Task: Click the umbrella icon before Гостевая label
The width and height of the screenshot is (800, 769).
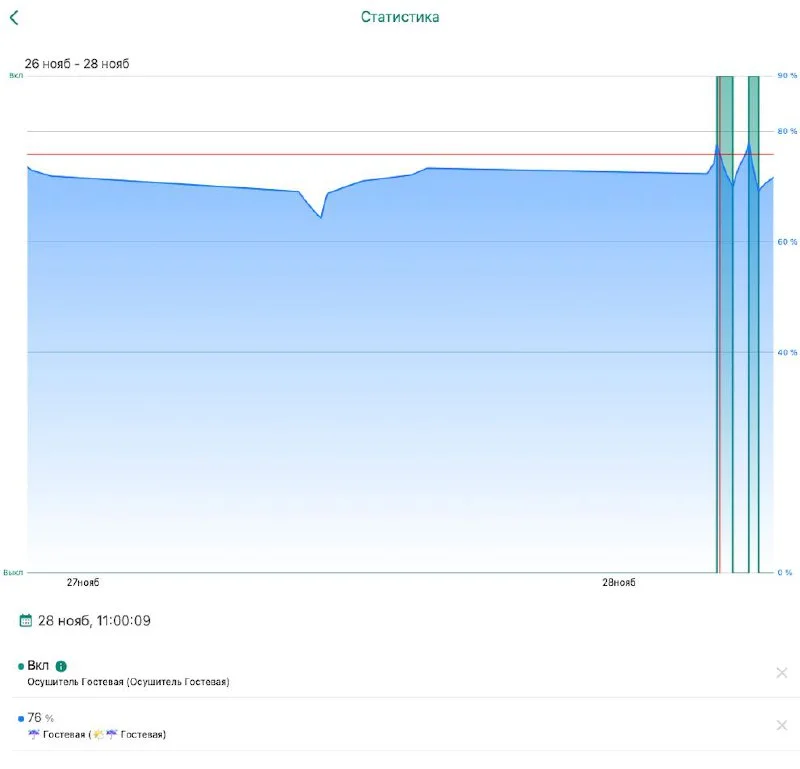Action: [x=34, y=735]
